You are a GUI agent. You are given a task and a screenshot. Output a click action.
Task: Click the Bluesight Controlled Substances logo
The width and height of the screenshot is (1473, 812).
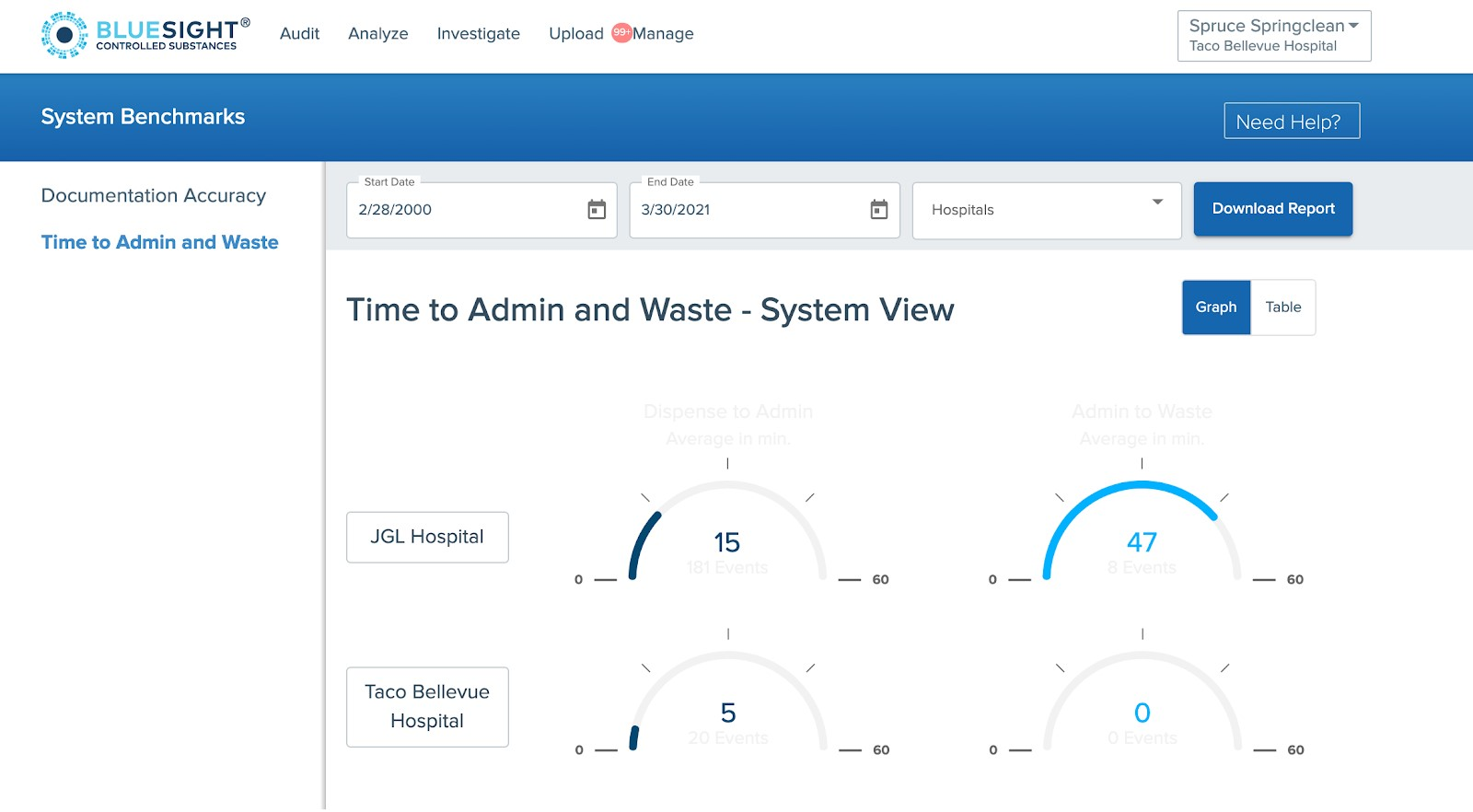point(145,35)
